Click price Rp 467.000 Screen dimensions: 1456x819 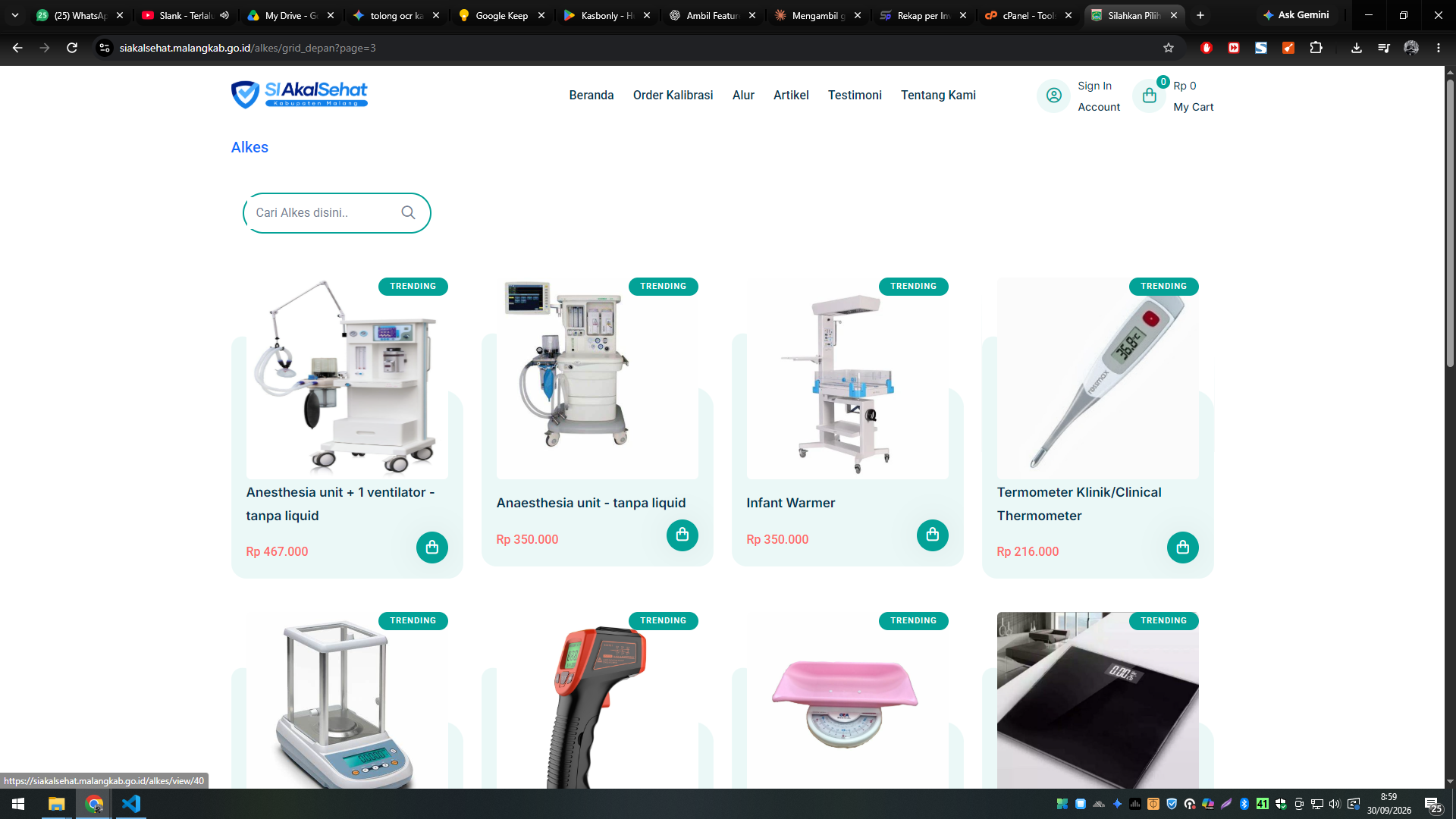277,552
